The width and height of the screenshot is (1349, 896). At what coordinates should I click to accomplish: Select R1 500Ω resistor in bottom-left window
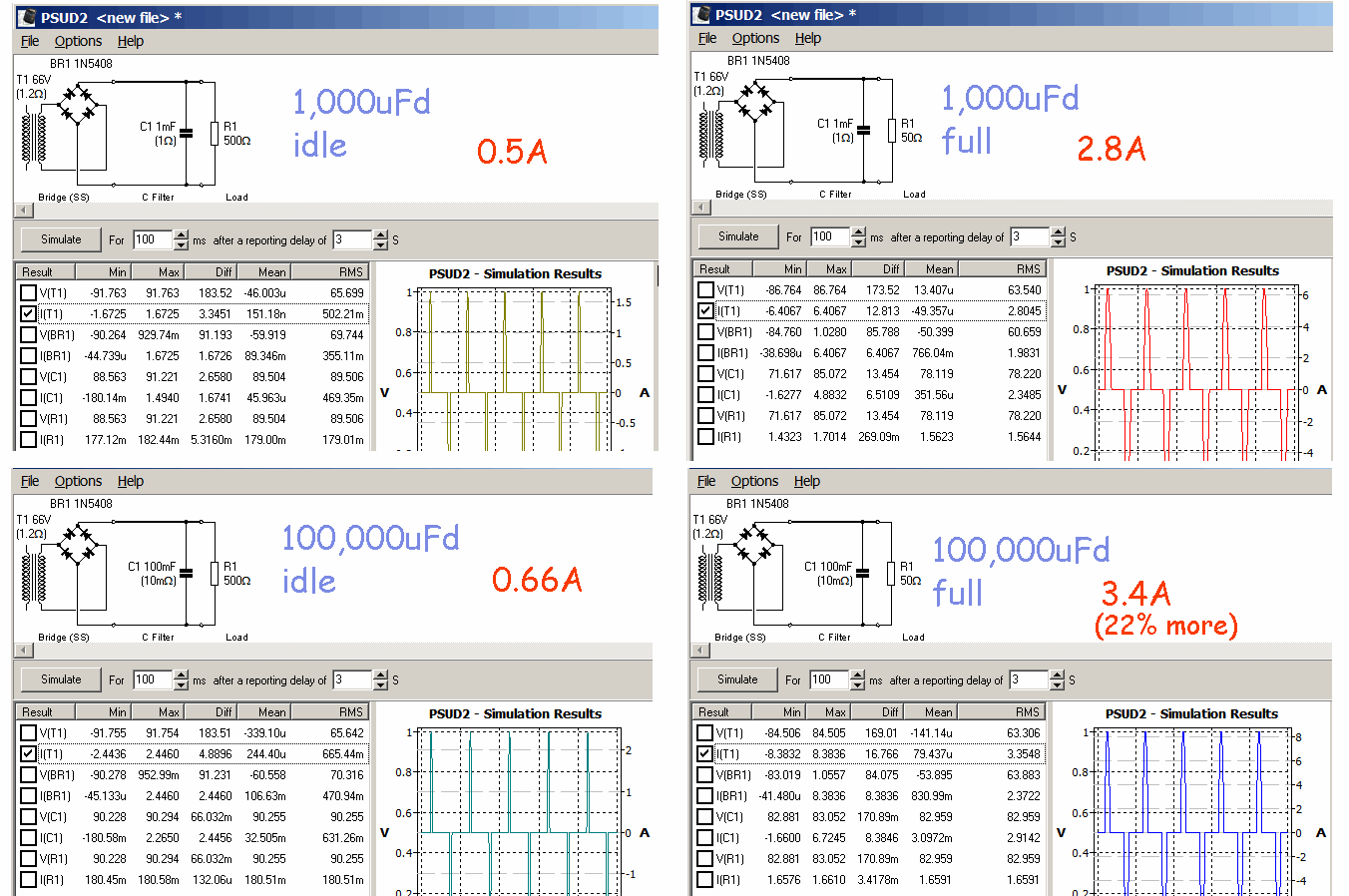[215, 574]
